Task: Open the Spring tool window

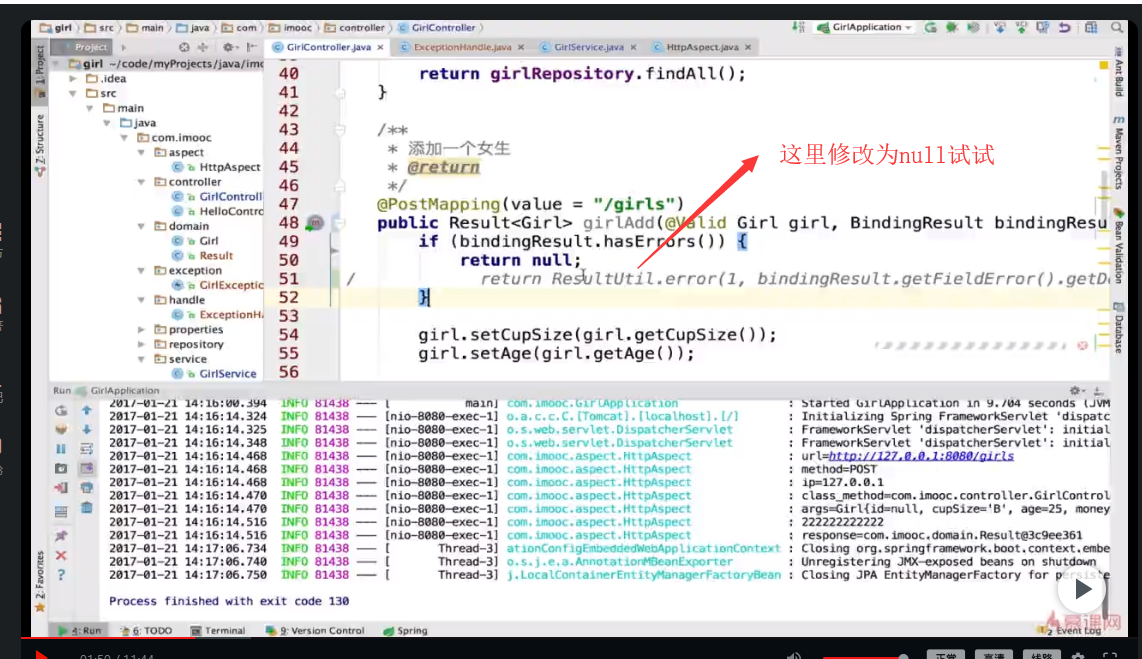Action: pyautogui.click(x=406, y=631)
